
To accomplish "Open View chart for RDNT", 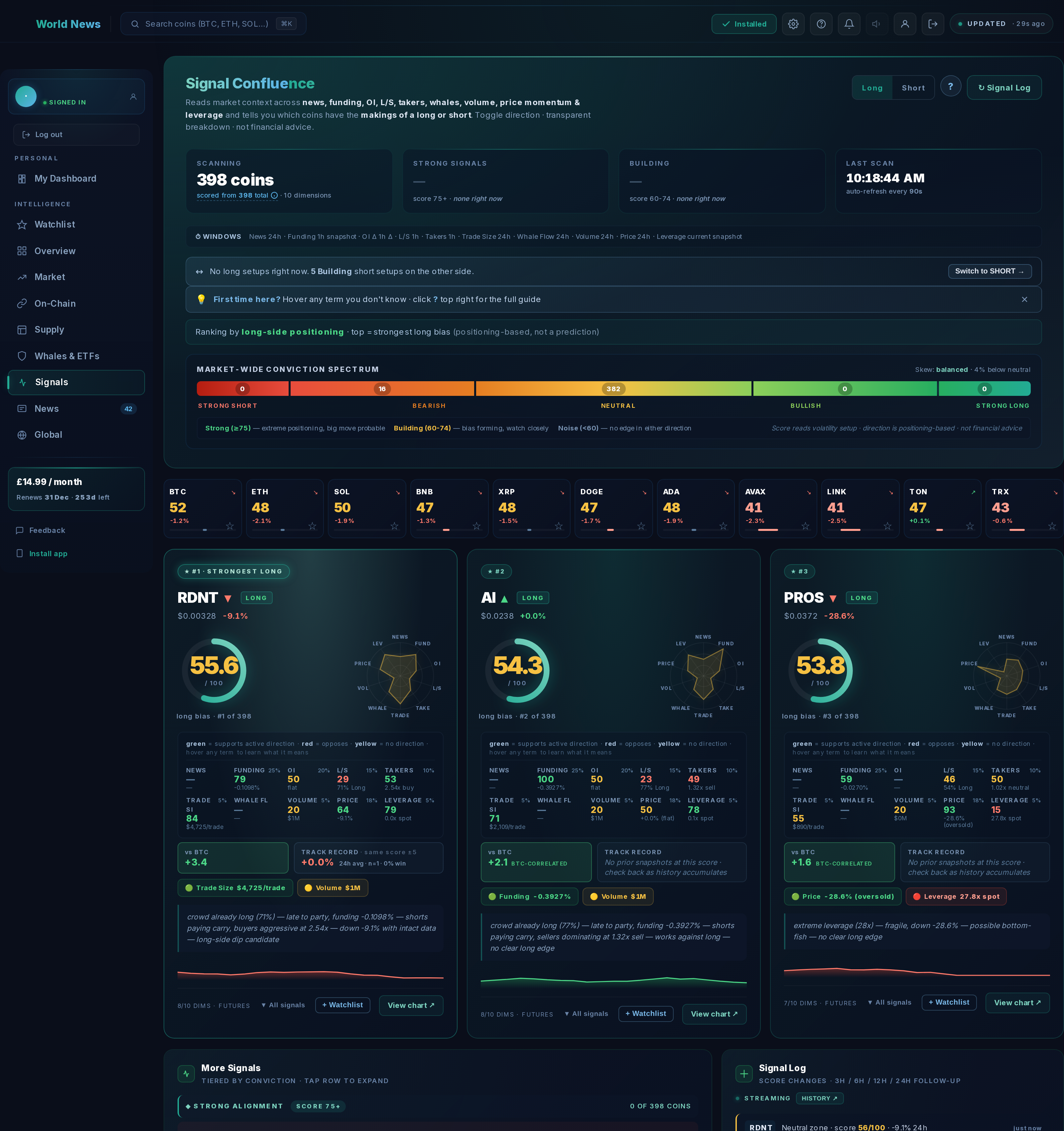I will pyautogui.click(x=411, y=1006).
